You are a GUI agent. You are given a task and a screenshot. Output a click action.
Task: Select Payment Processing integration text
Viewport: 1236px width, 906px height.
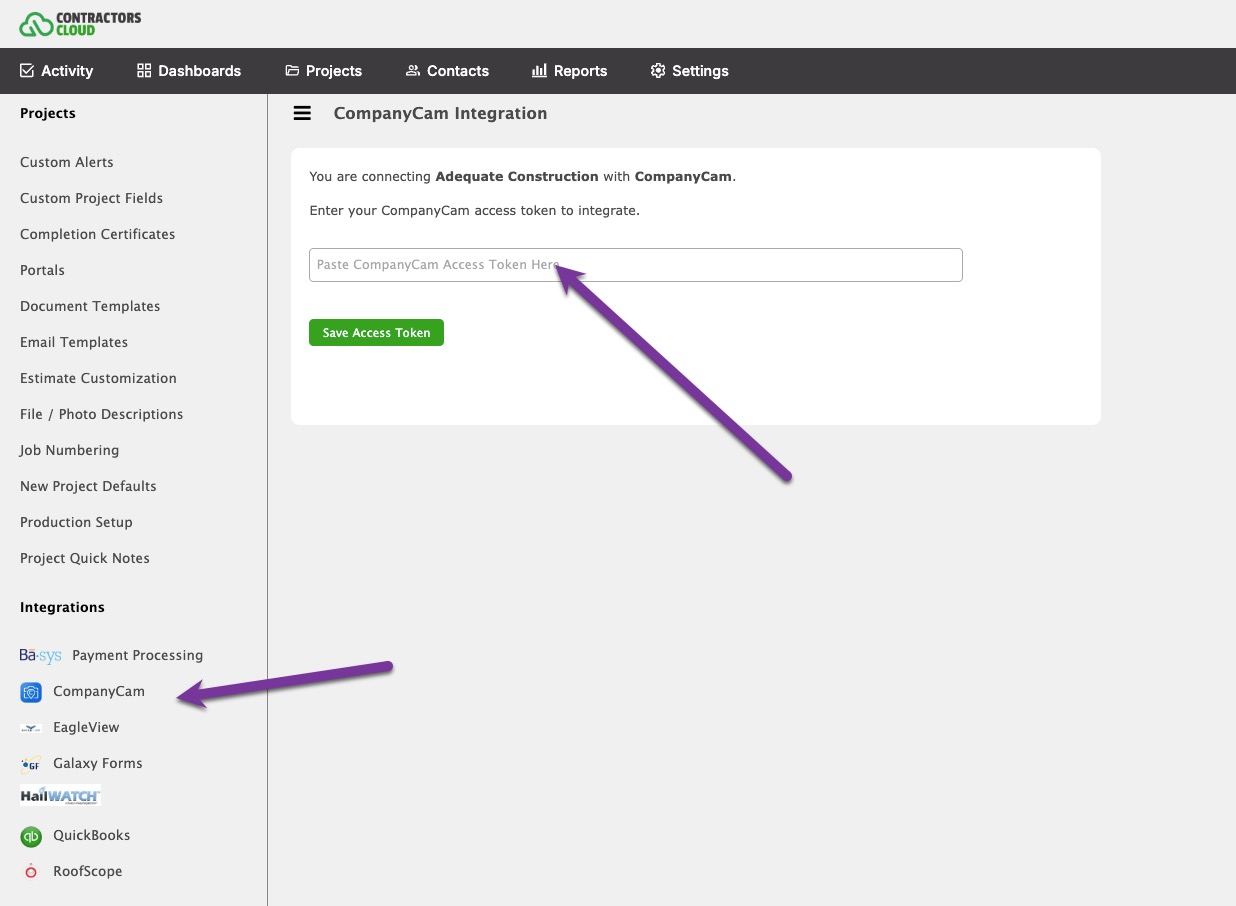point(137,656)
